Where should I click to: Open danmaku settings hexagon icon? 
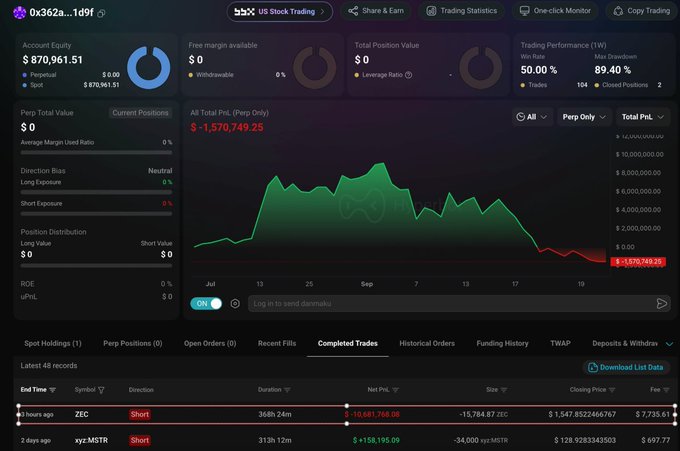pos(235,304)
